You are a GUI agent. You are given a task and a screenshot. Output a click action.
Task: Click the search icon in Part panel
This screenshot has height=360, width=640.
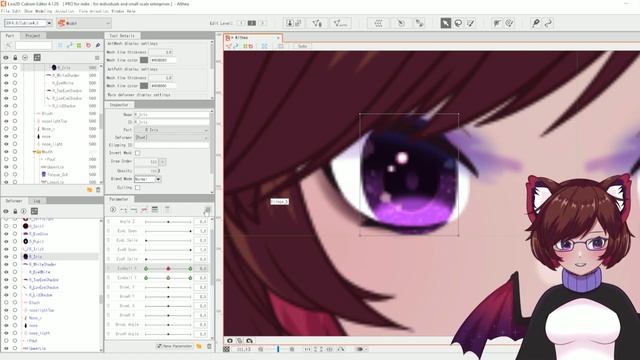point(8,45)
